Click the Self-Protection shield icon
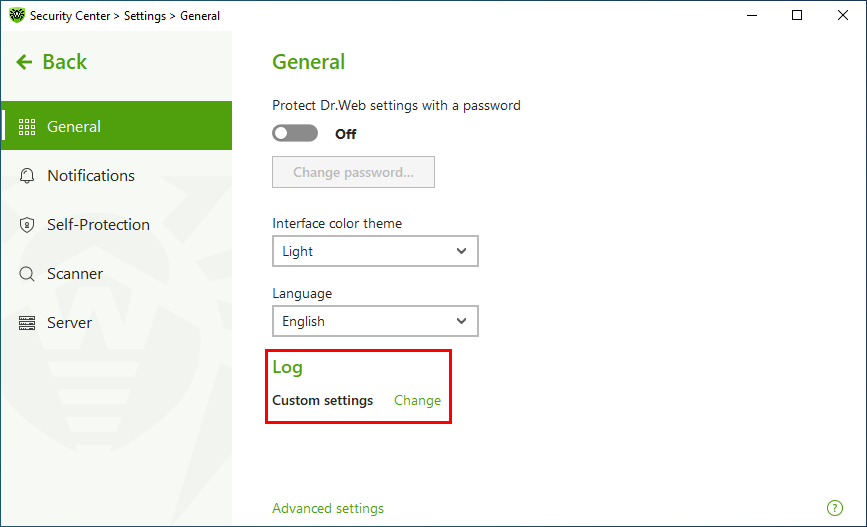The height and width of the screenshot is (527, 867). (27, 225)
